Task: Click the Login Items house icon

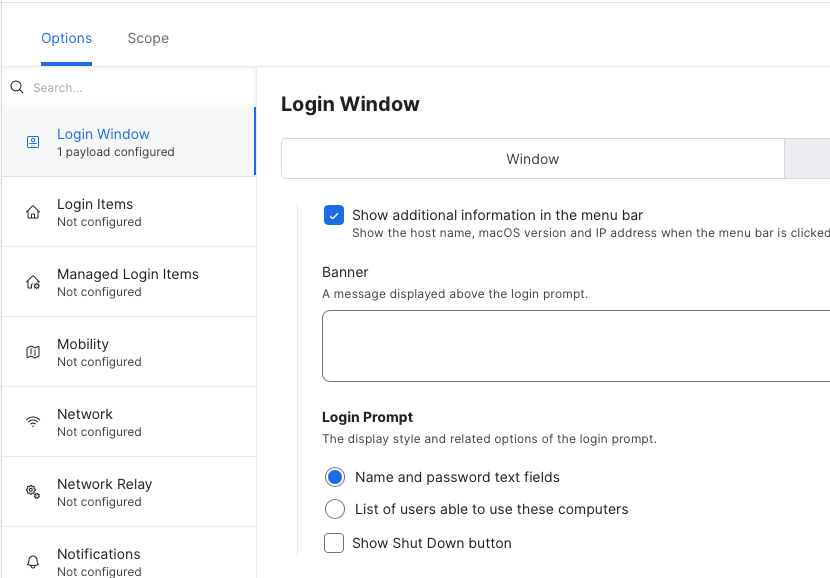Action: pyautogui.click(x=33, y=212)
